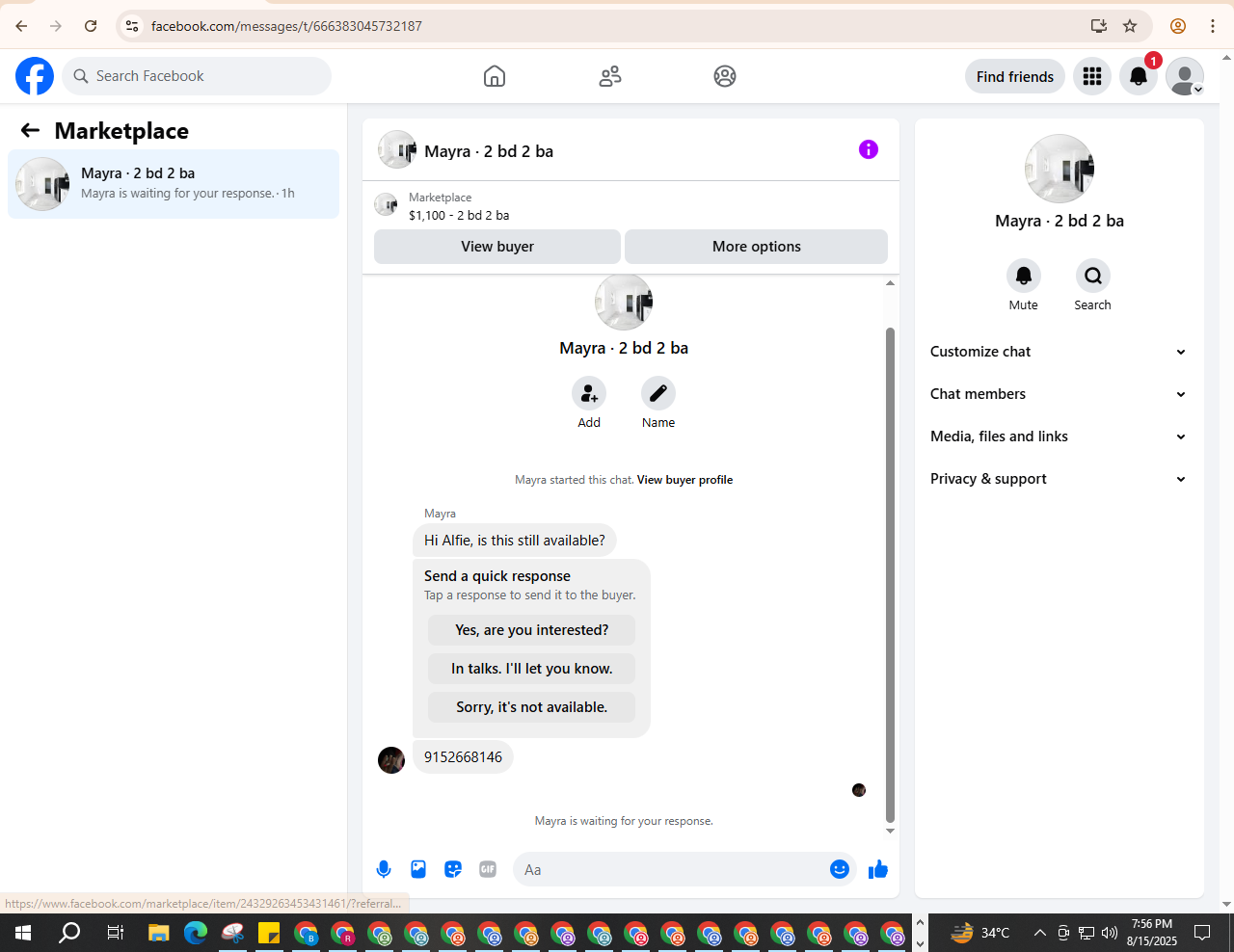Click the chat scrollbar down arrow
The width and height of the screenshot is (1234, 952).
point(890,831)
